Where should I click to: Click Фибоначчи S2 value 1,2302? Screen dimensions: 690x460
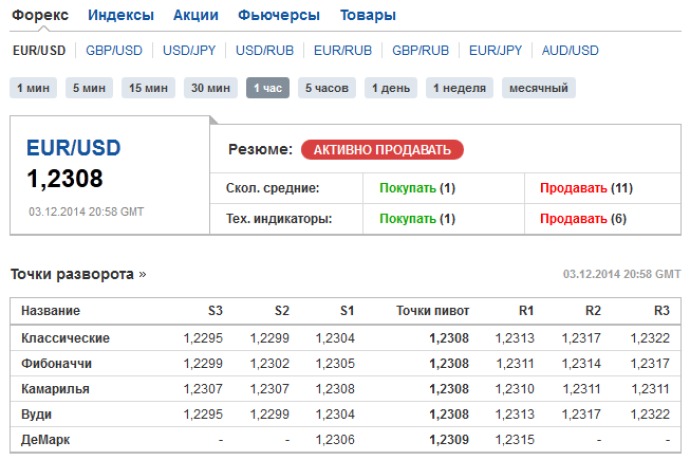click(x=269, y=364)
